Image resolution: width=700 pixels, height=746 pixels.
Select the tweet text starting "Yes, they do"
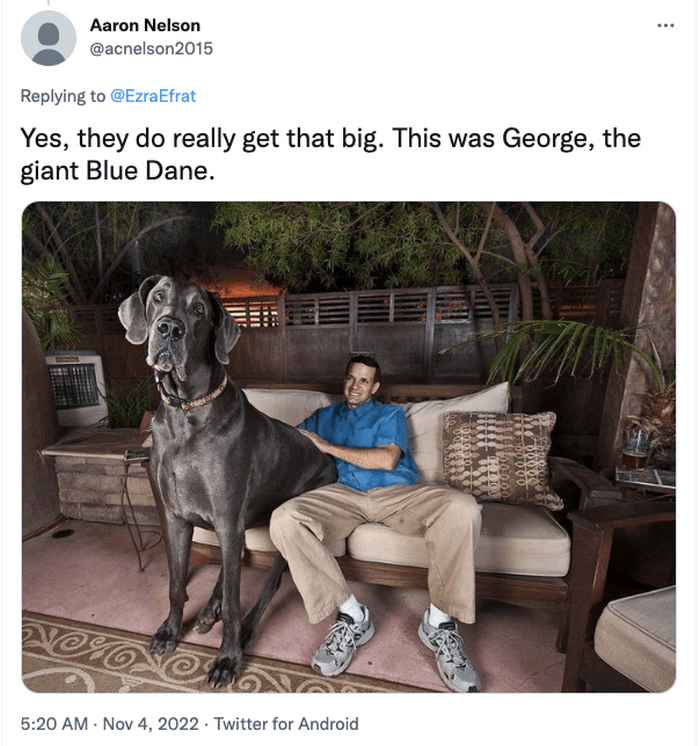pos(331,154)
